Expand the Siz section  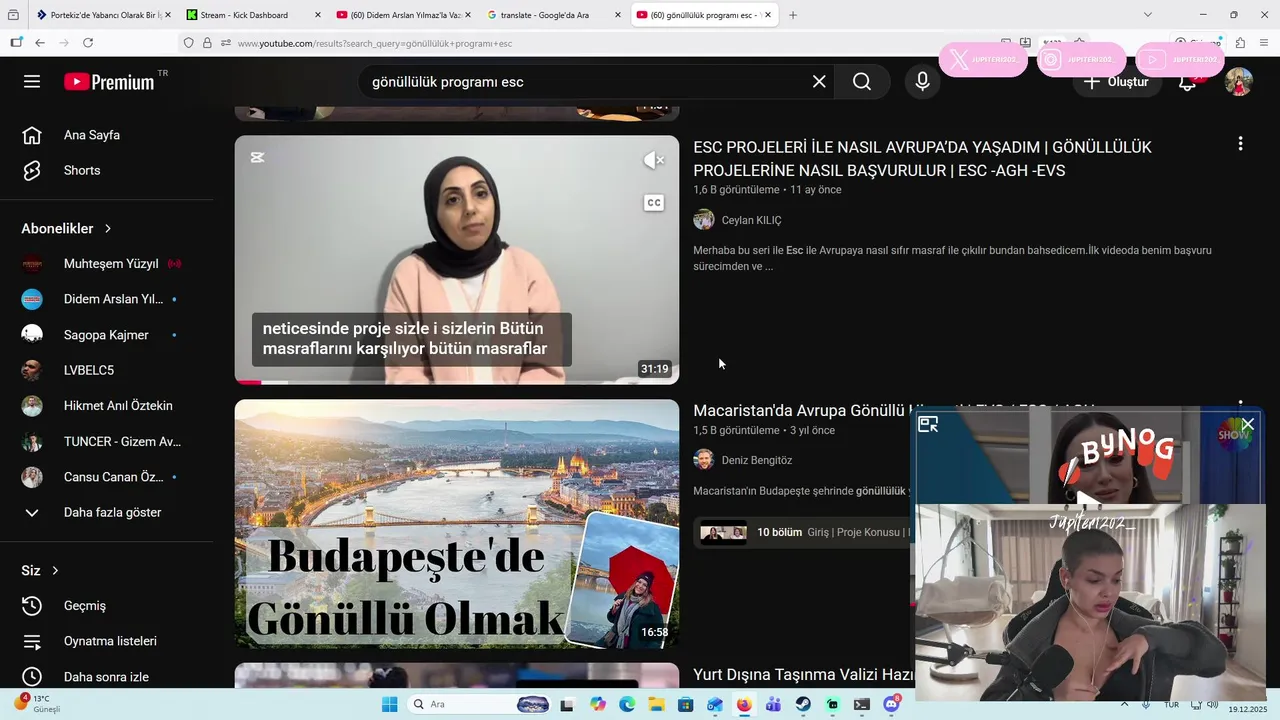[x=40, y=570]
